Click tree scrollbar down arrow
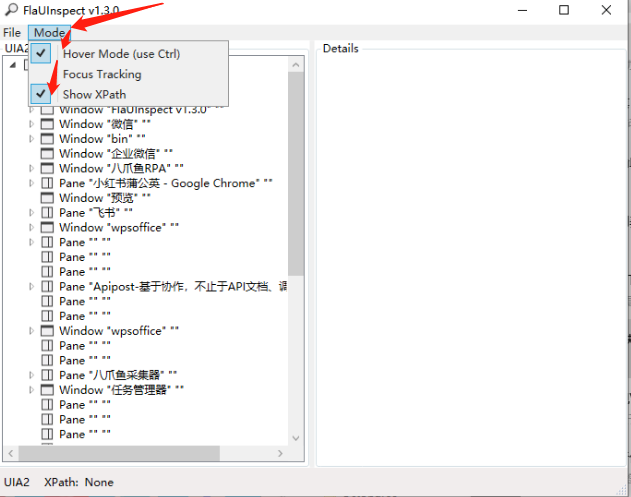This screenshot has width=631, height=497. click(296, 438)
